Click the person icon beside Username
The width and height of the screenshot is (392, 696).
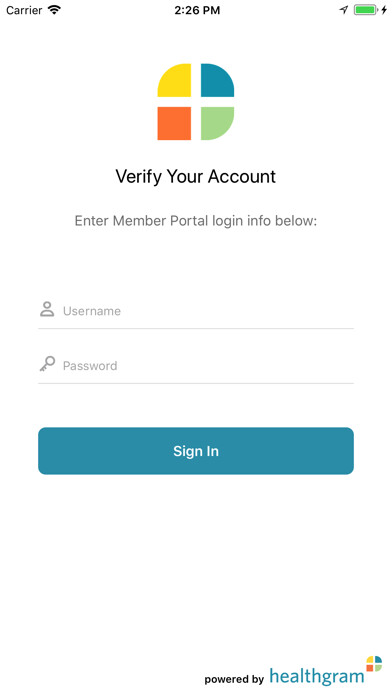point(47,309)
